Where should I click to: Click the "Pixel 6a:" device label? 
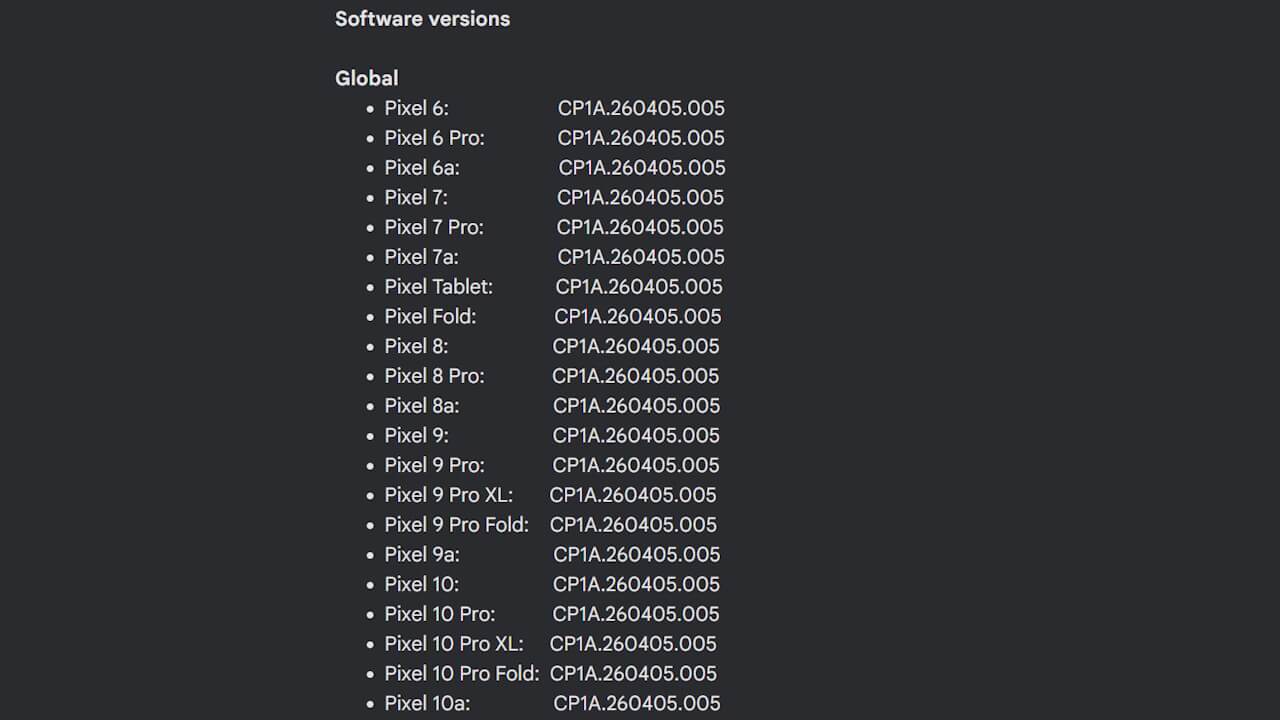[x=422, y=168]
